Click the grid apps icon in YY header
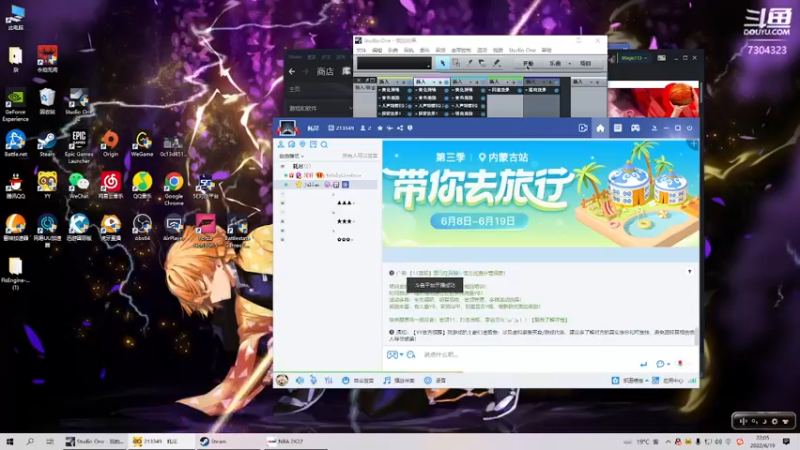Image resolution: width=800 pixels, height=450 pixels. click(617, 128)
